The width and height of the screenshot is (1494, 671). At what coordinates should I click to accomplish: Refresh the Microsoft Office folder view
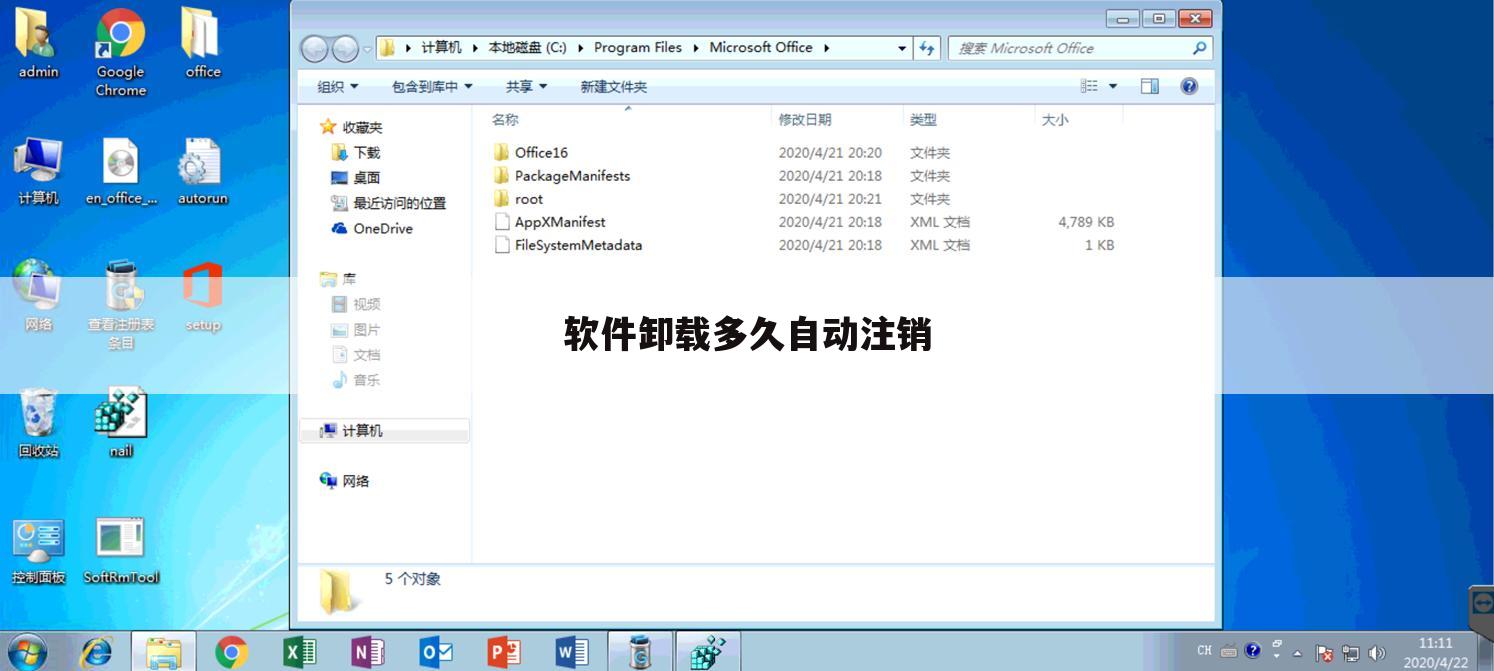pos(927,48)
